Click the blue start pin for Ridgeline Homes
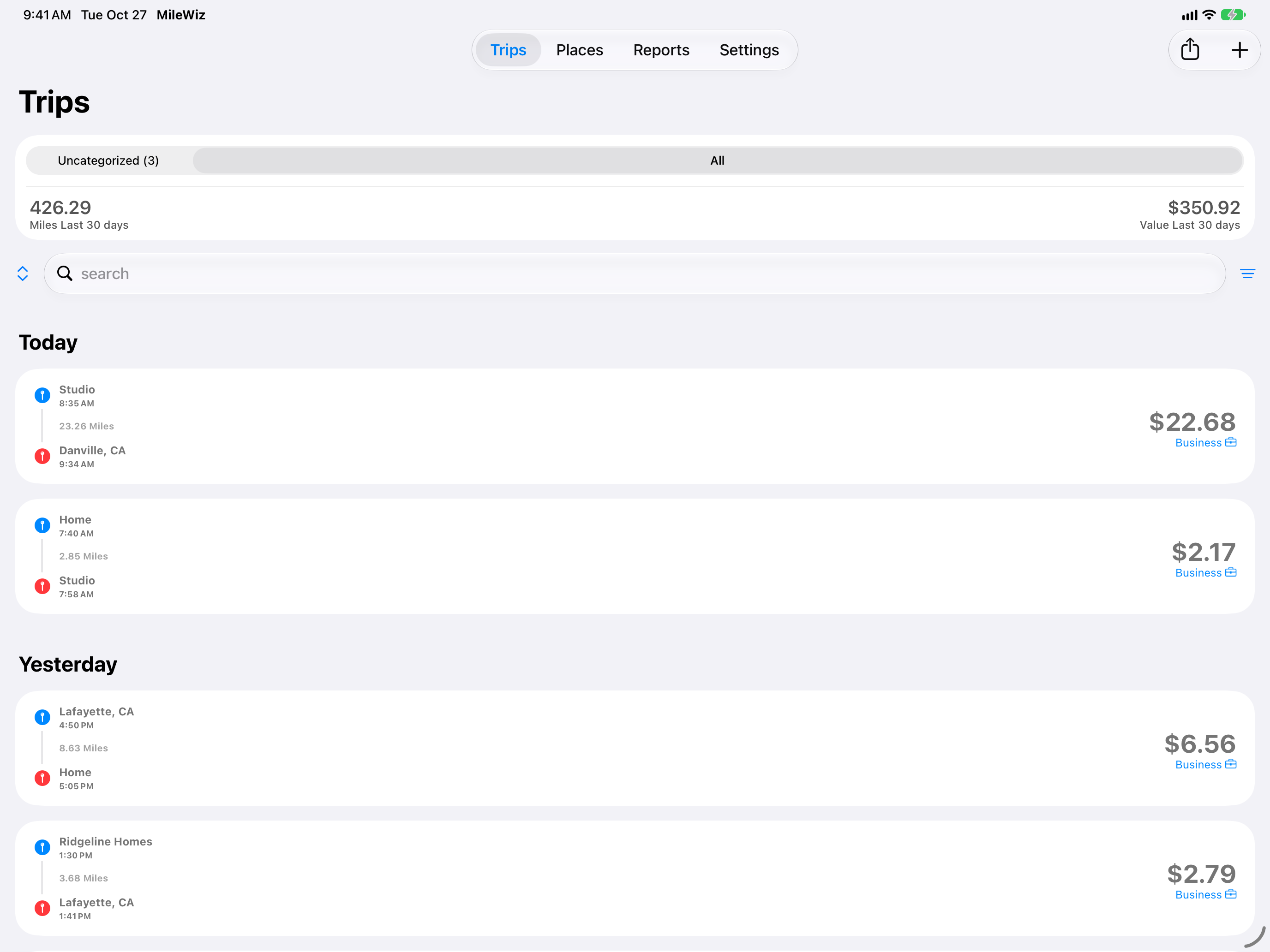Viewport: 1270px width, 952px height. [42, 847]
